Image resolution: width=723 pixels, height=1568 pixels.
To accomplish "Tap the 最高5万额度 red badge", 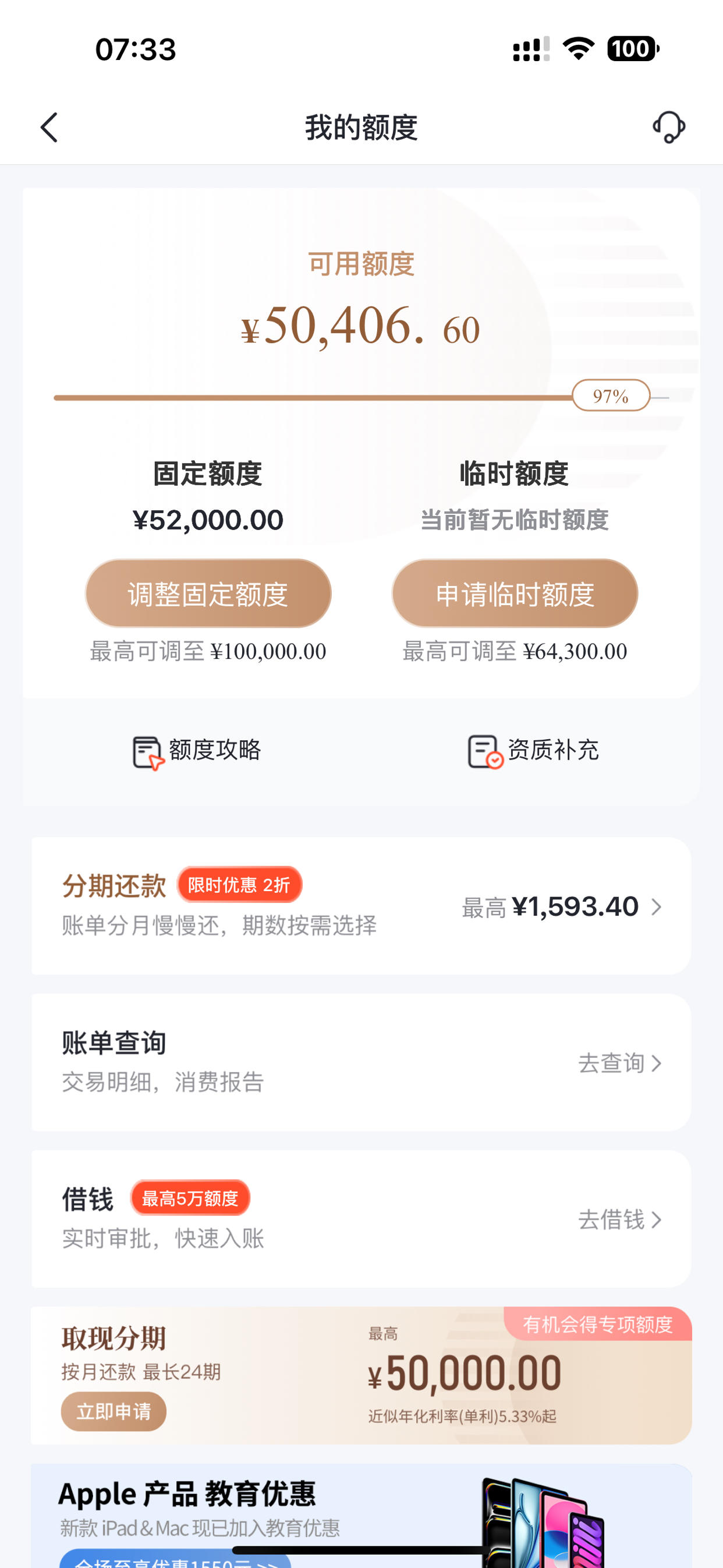I will coord(190,1198).
